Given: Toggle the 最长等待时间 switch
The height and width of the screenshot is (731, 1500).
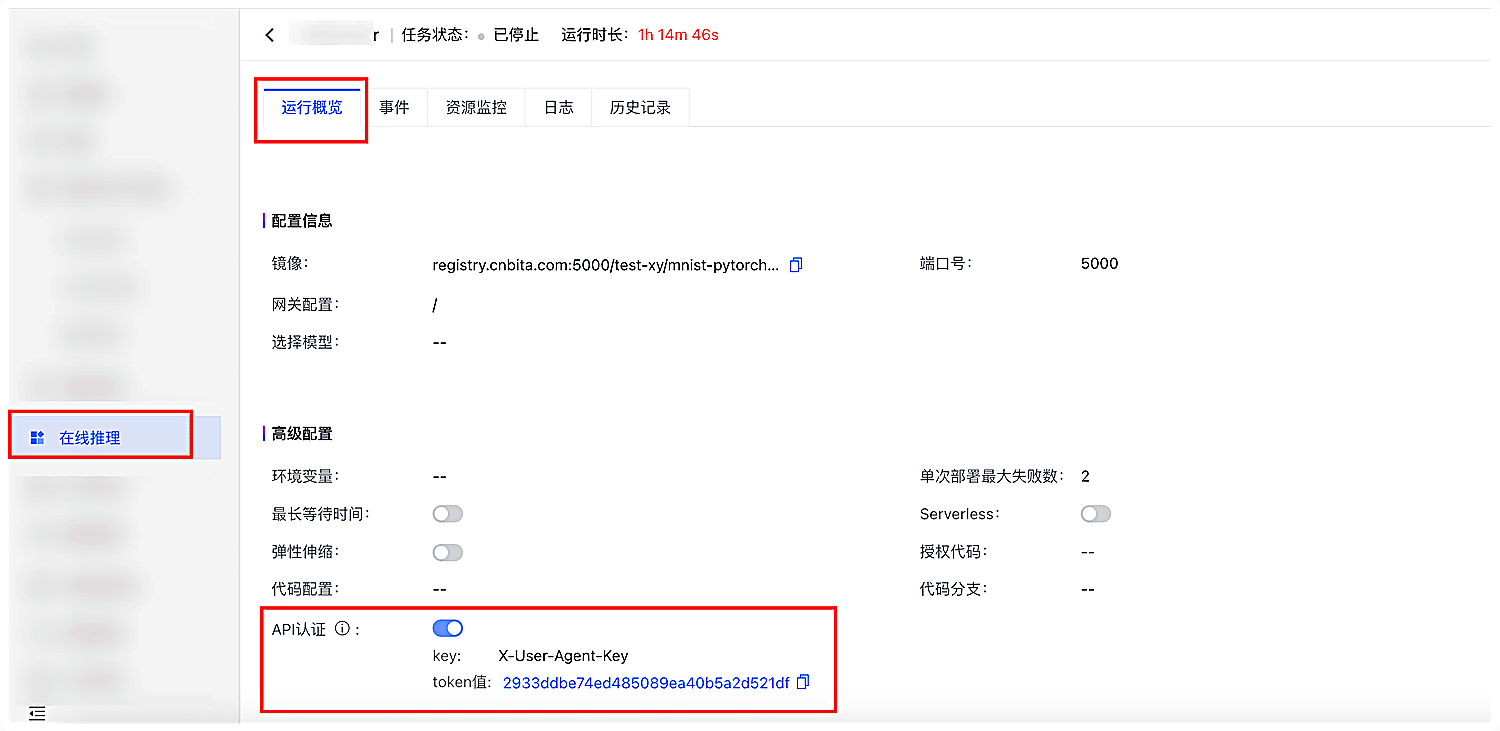Looking at the screenshot, I should (x=448, y=514).
